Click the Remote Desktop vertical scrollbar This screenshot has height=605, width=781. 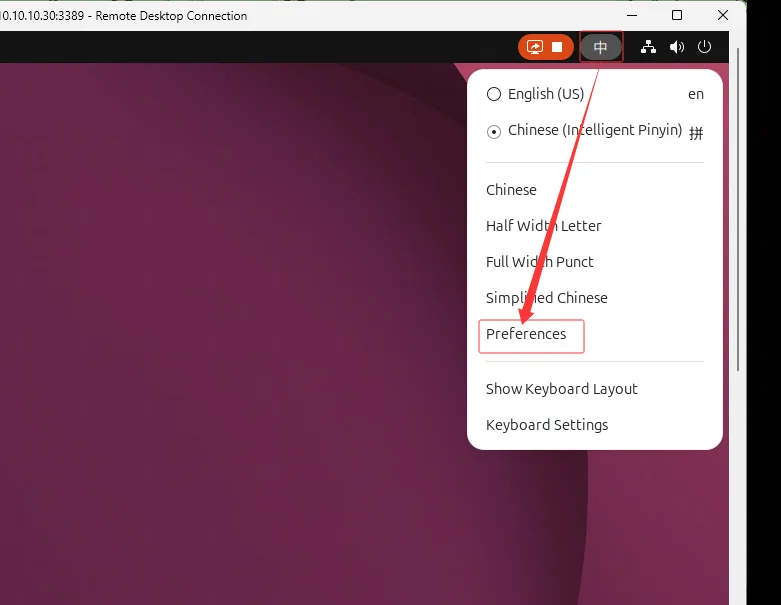pos(738,209)
